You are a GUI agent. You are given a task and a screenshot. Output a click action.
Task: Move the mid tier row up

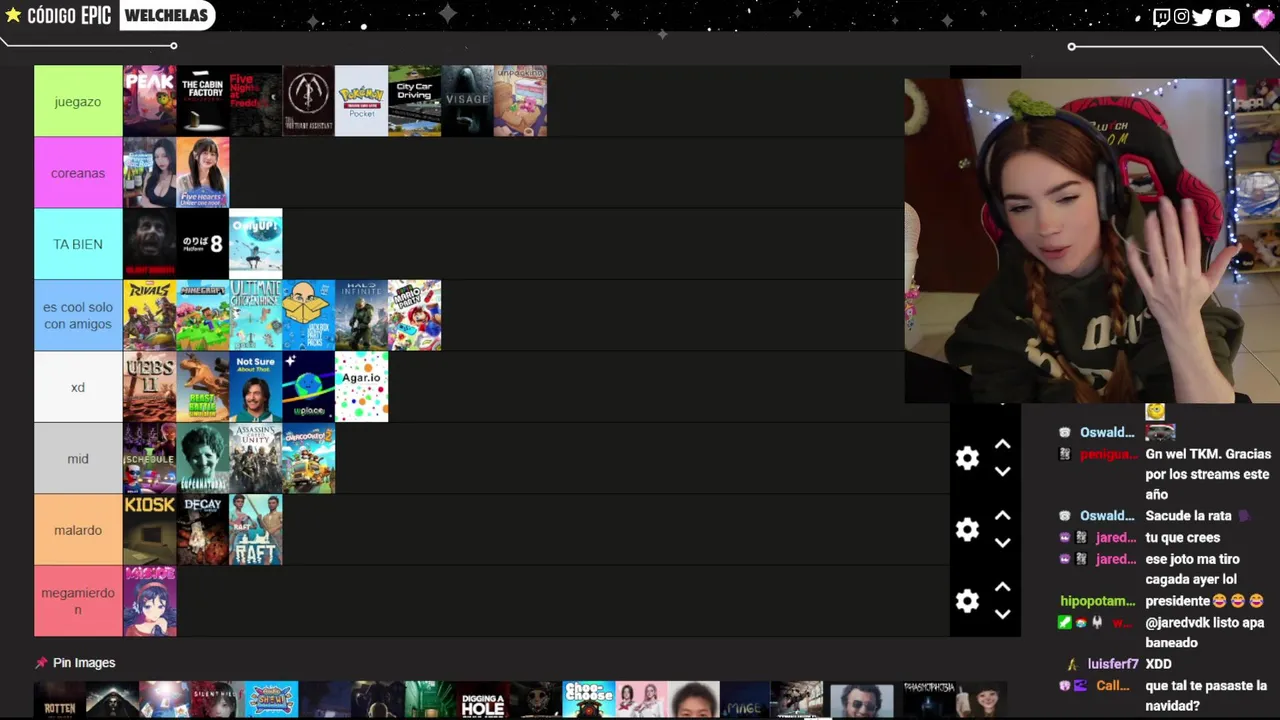coord(1002,445)
